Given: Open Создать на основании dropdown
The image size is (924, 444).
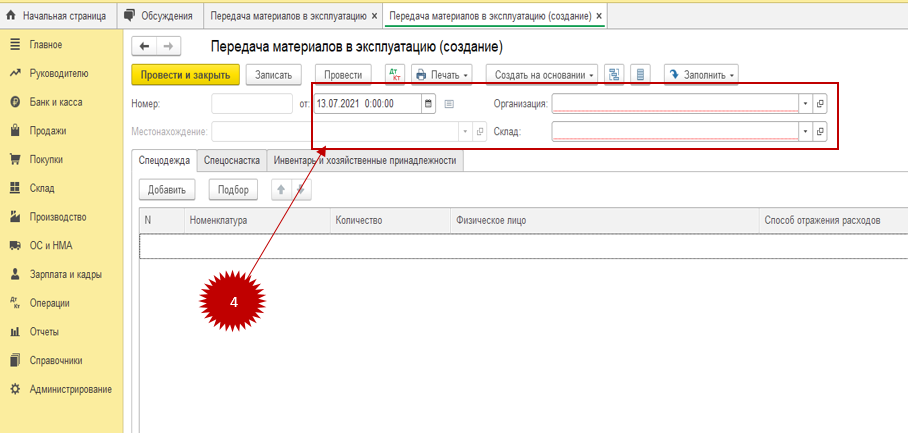Looking at the screenshot, I should [x=542, y=75].
